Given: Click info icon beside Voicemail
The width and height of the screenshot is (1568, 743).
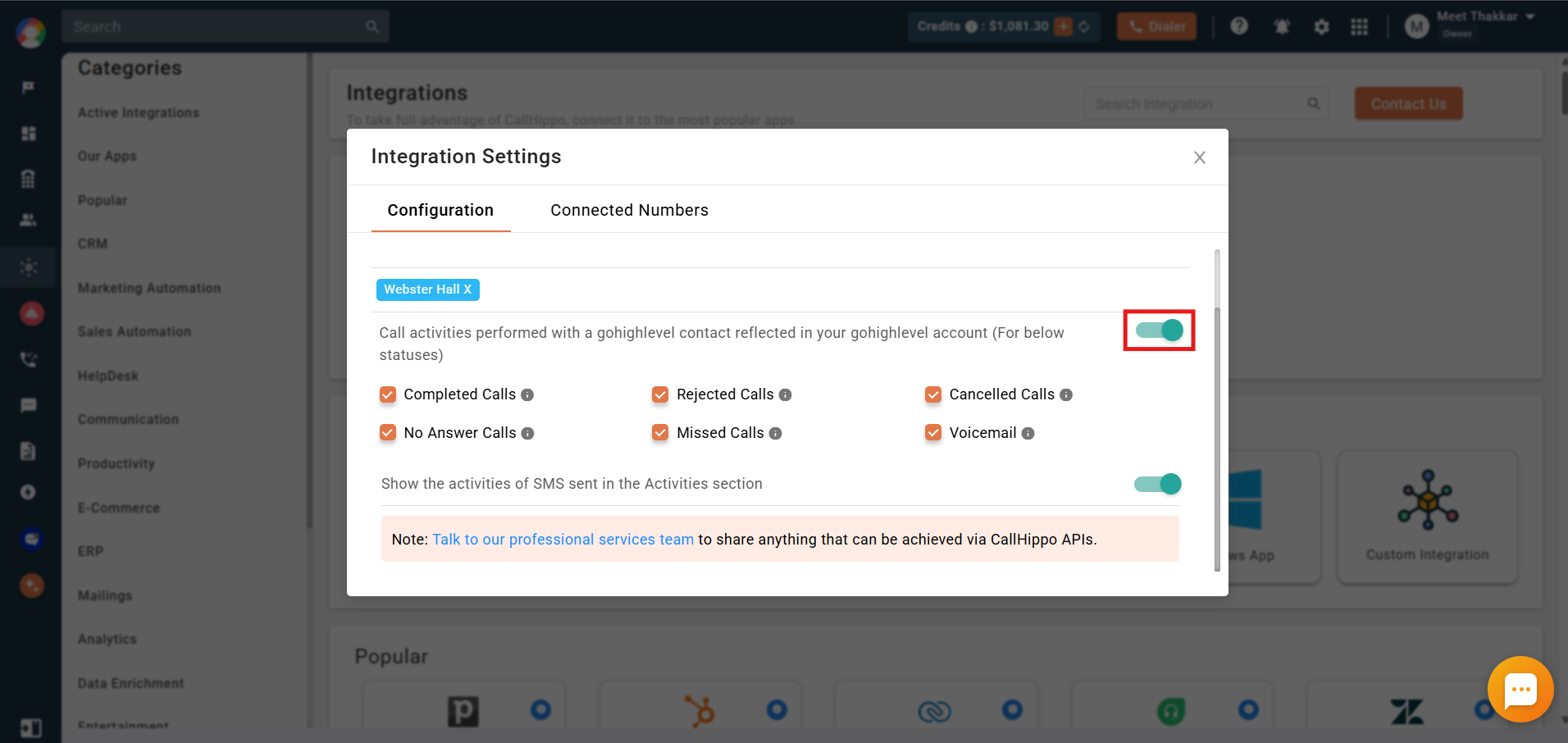Looking at the screenshot, I should click(x=1028, y=433).
